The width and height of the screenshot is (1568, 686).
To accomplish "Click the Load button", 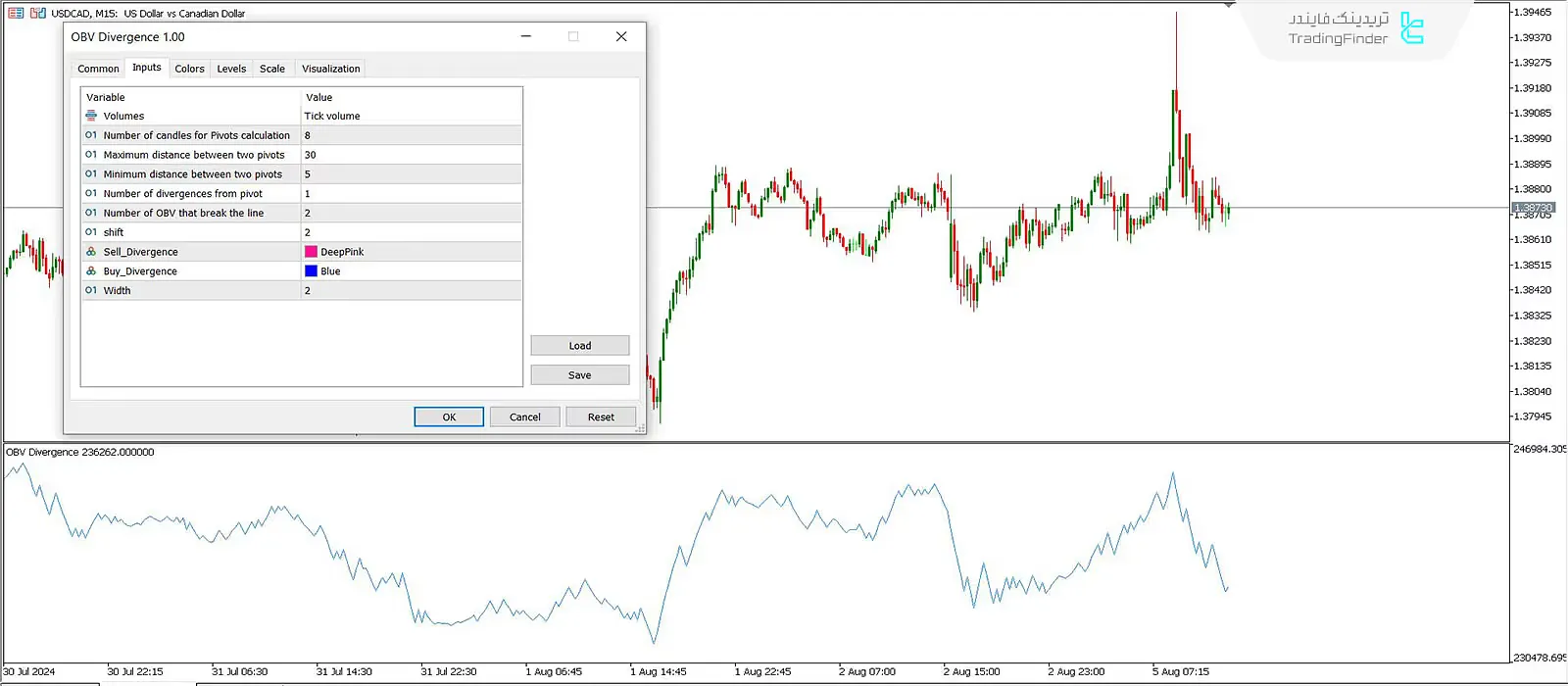I will (579, 346).
